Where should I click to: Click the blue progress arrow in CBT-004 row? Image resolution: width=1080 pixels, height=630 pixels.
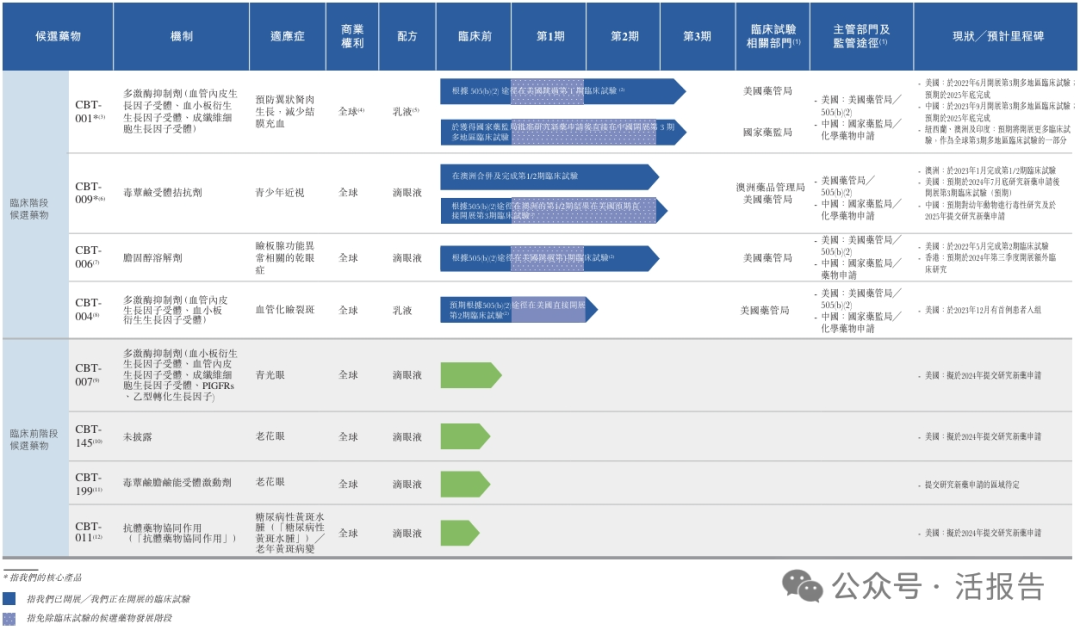tap(517, 310)
